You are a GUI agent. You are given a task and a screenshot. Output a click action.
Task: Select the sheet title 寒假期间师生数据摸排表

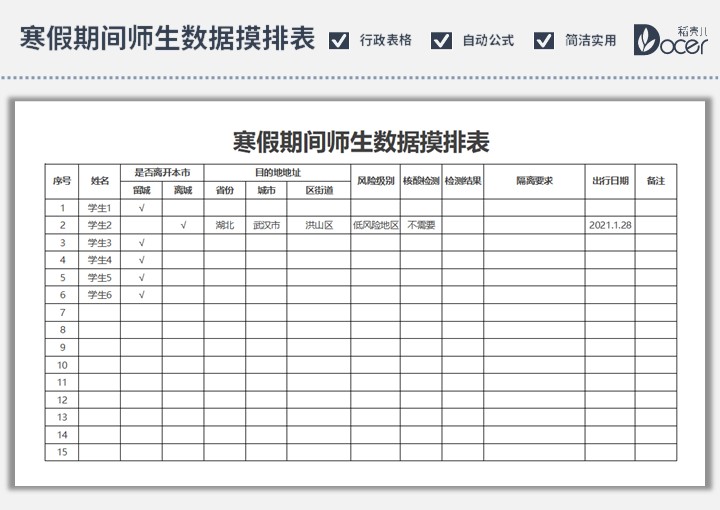[x=361, y=142]
